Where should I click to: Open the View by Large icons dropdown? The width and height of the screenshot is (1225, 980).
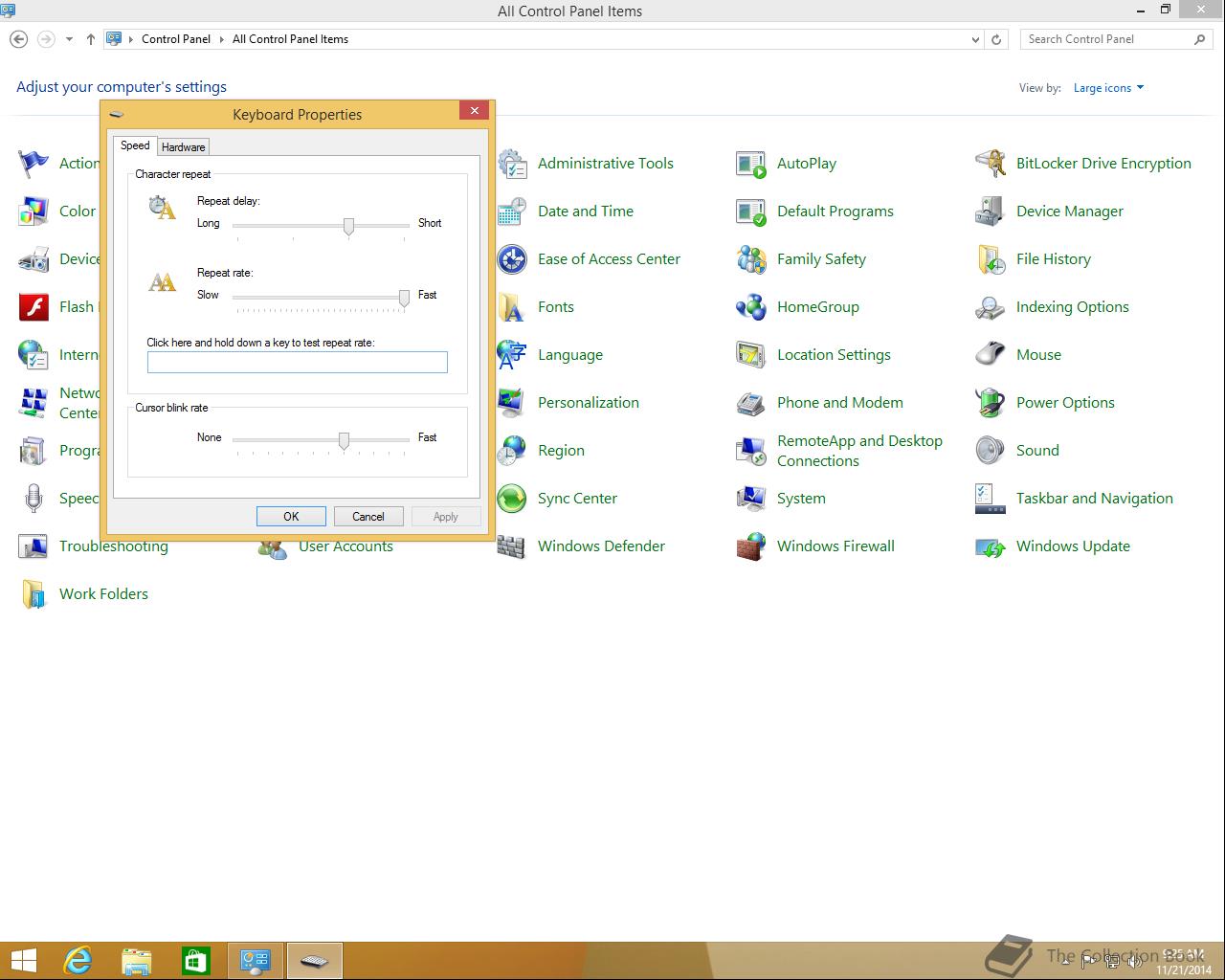tap(1108, 88)
